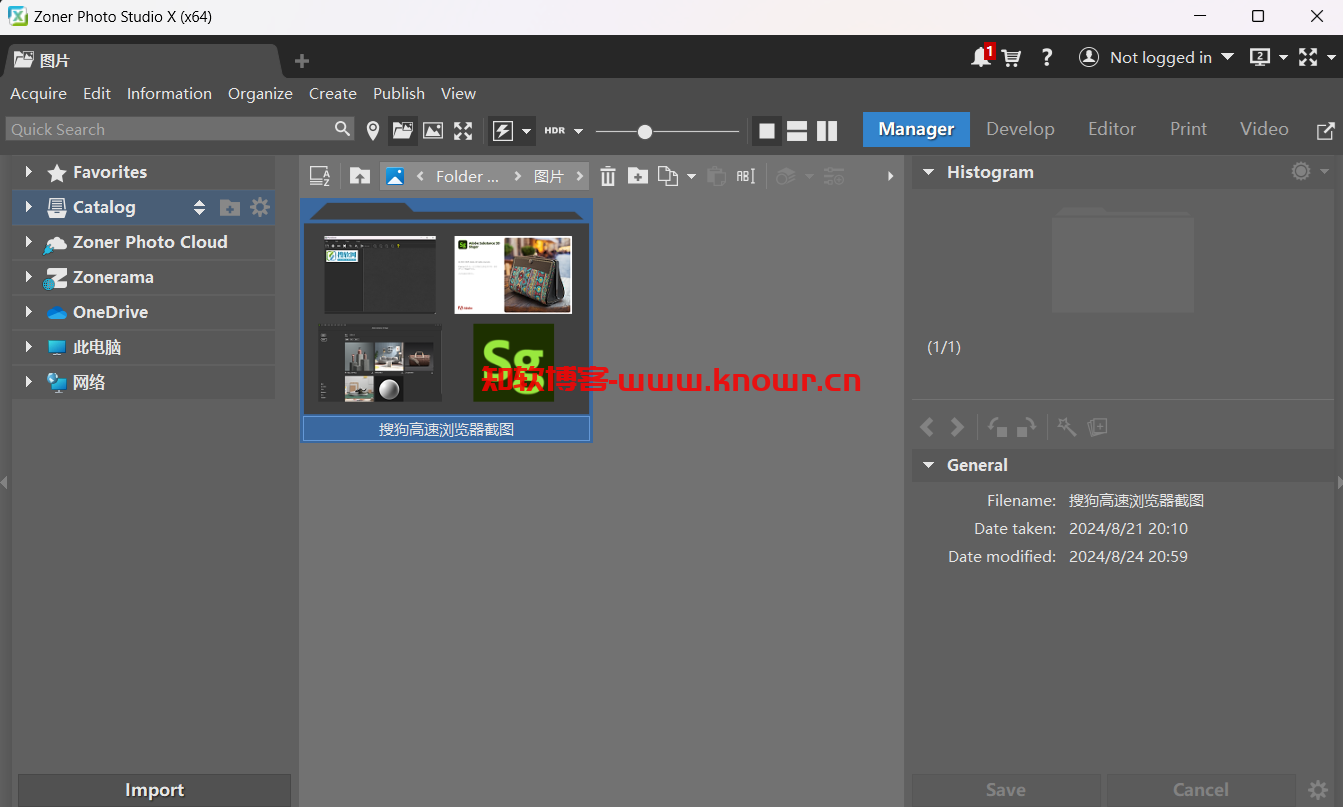1343x807 pixels.
Task: Open the Acquire menu
Action: click(x=38, y=93)
